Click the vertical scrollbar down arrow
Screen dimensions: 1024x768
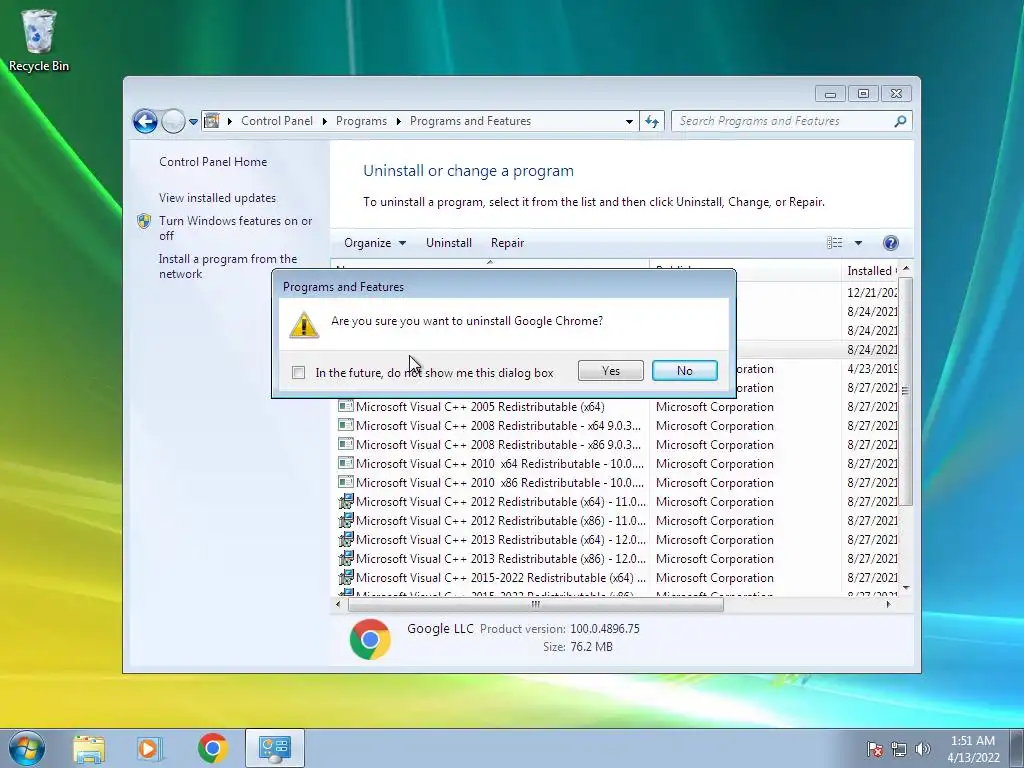pyautogui.click(x=906, y=588)
